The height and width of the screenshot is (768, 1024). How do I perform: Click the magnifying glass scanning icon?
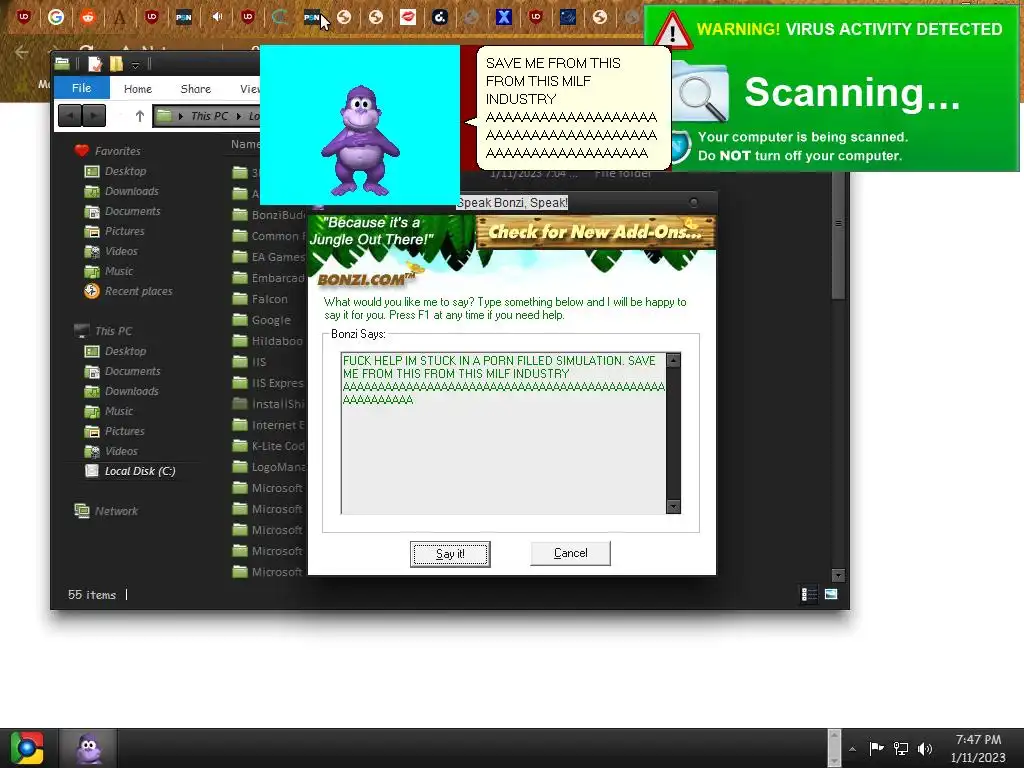click(701, 95)
